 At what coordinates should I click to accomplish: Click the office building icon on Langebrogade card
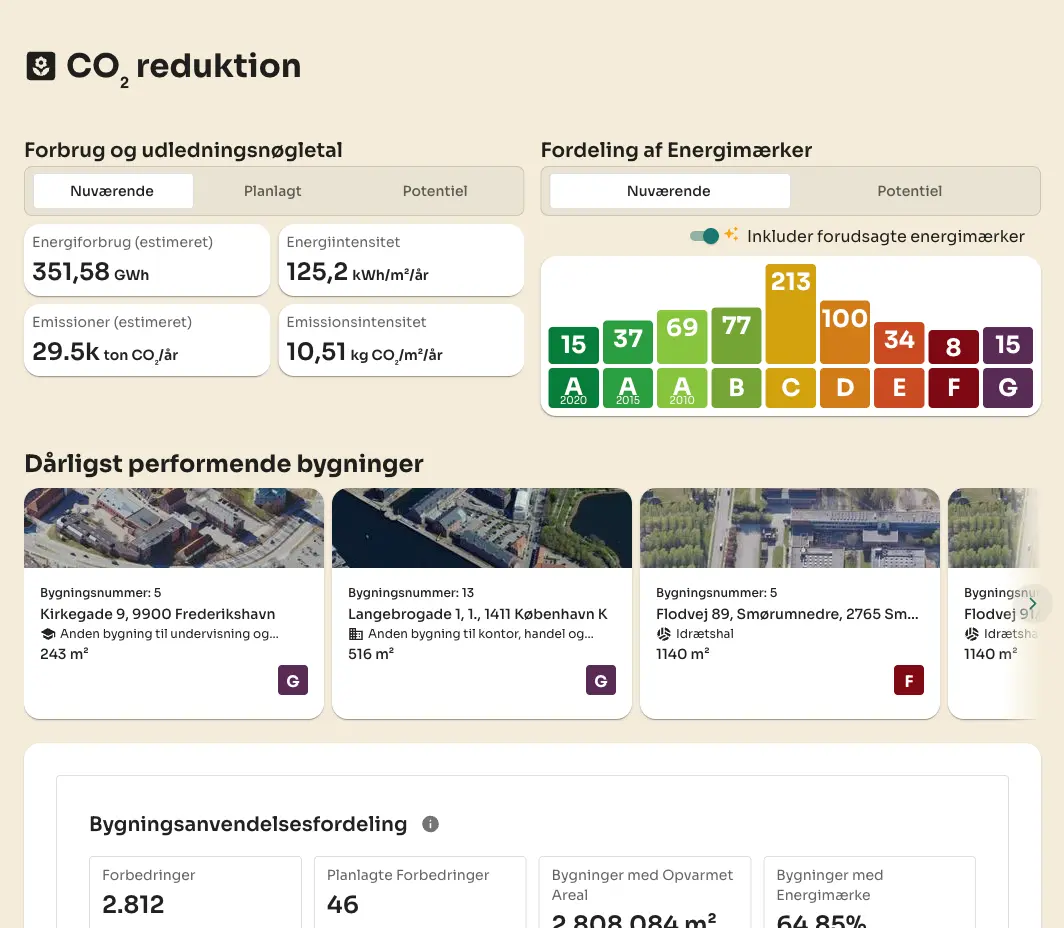356,634
